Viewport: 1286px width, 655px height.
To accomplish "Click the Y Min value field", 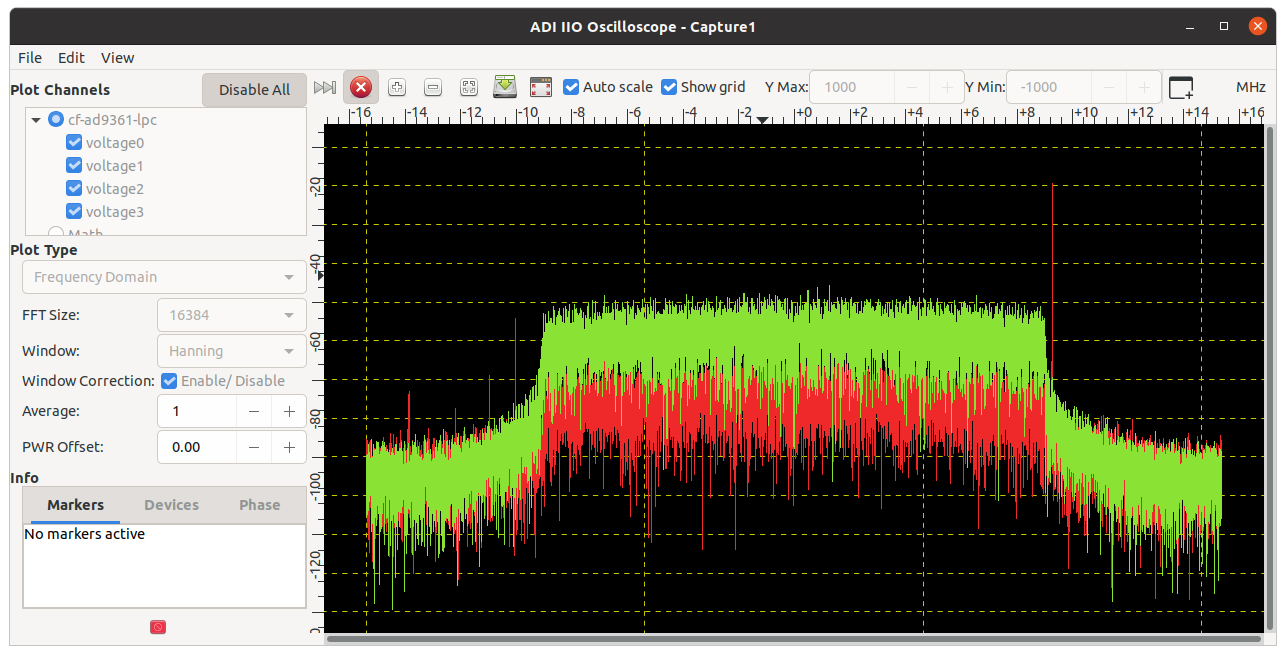I will pos(1049,87).
